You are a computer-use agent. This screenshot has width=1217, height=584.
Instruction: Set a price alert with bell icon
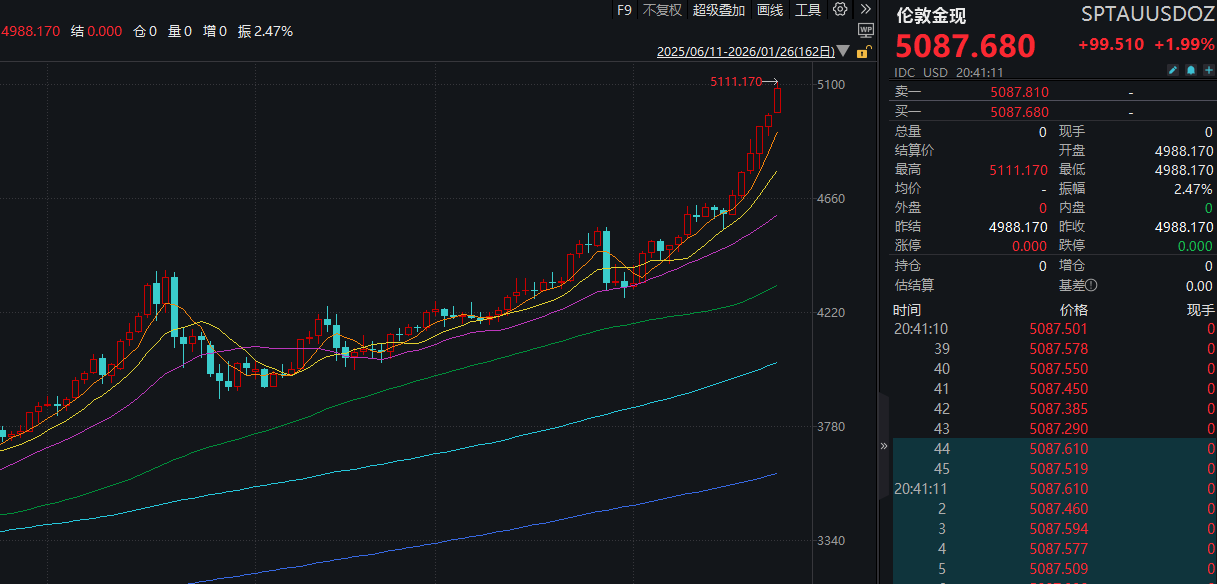[x=1191, y=71]
